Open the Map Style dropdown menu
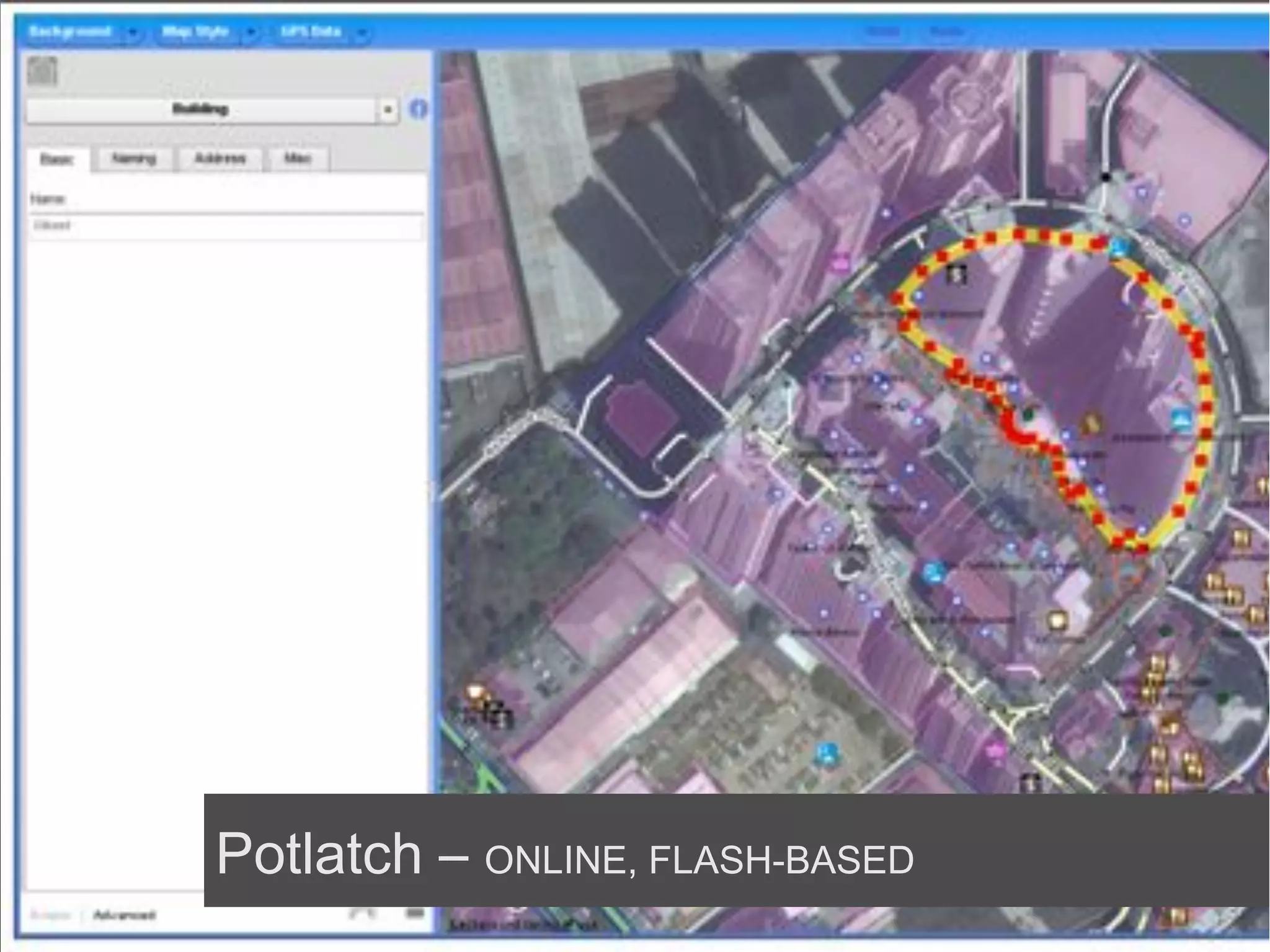The image size is (1270, 952). [x=207, y=32]
